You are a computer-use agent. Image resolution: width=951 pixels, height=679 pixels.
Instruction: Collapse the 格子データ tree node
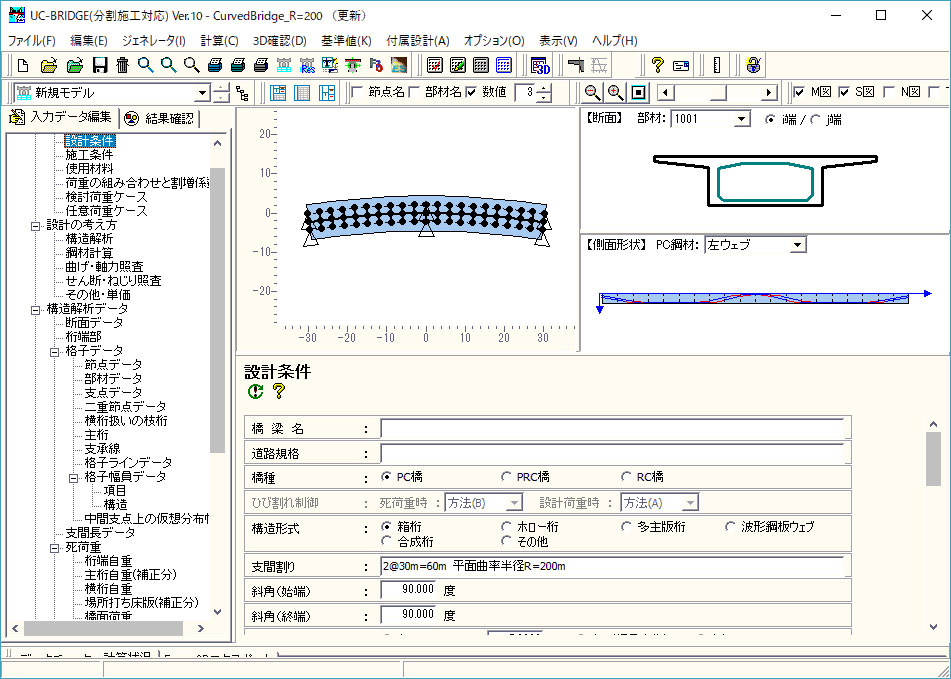pos(55,352)
